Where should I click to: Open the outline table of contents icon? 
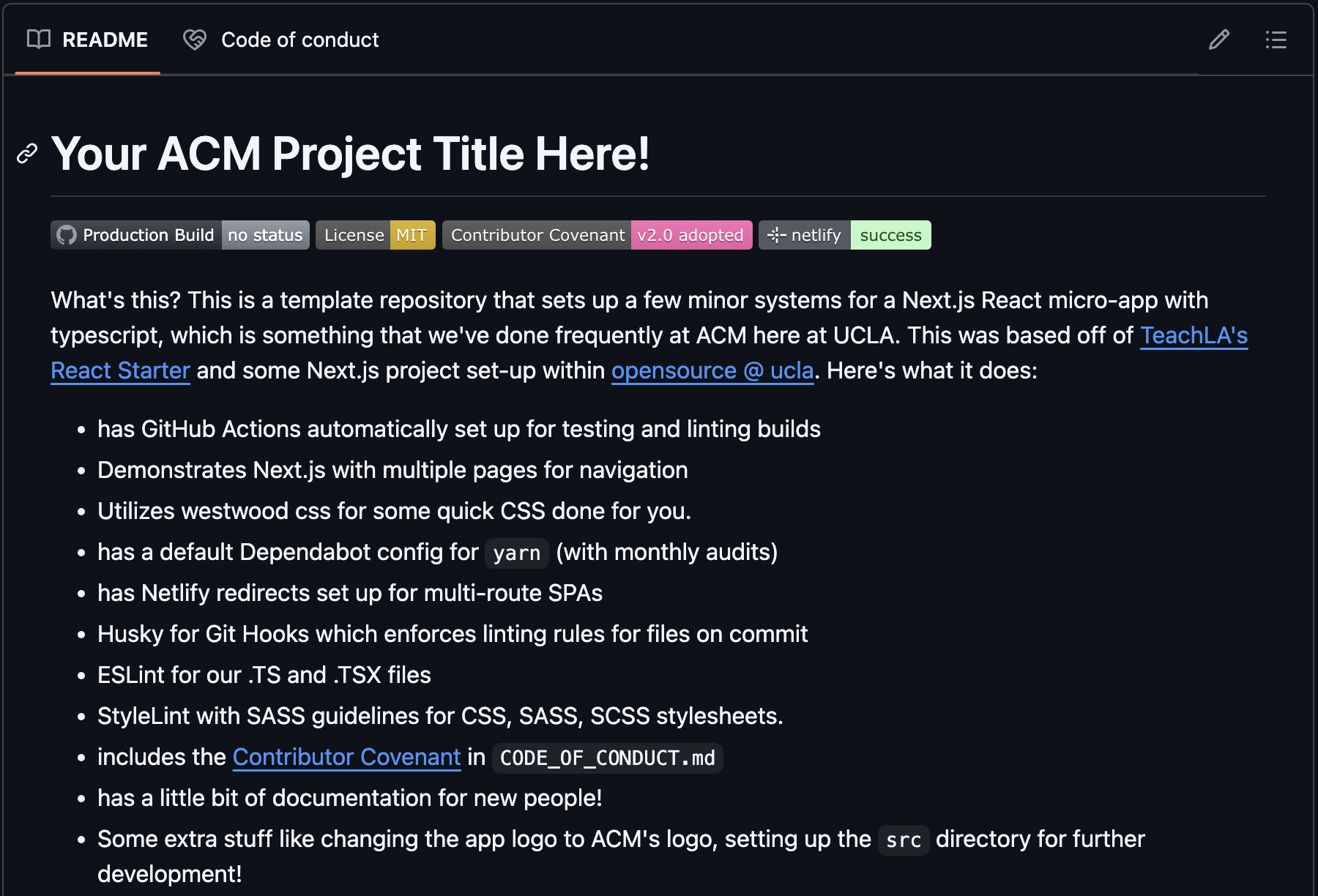[x=1276, y=40]
